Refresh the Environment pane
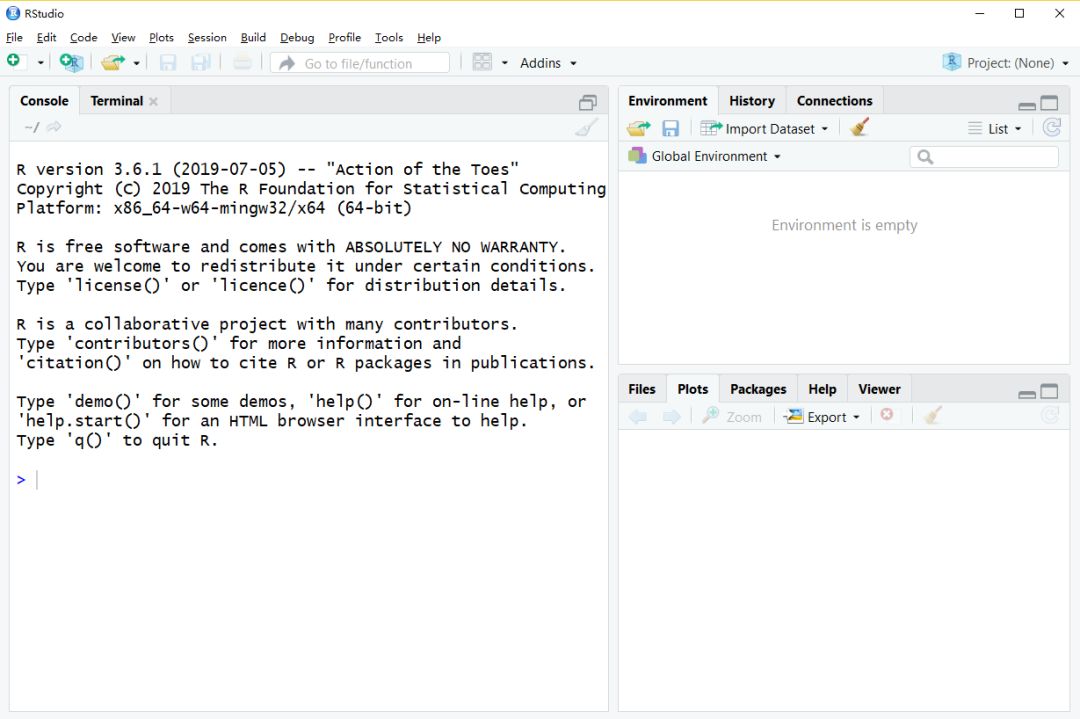Screen dimensions: 1080x719 1051,127
